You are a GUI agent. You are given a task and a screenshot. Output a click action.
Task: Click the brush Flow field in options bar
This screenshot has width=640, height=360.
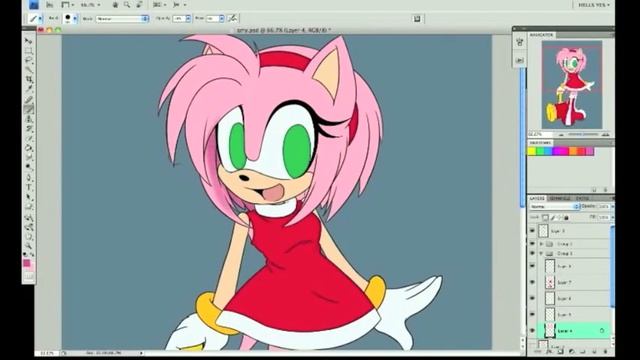[x=213, y=19]
